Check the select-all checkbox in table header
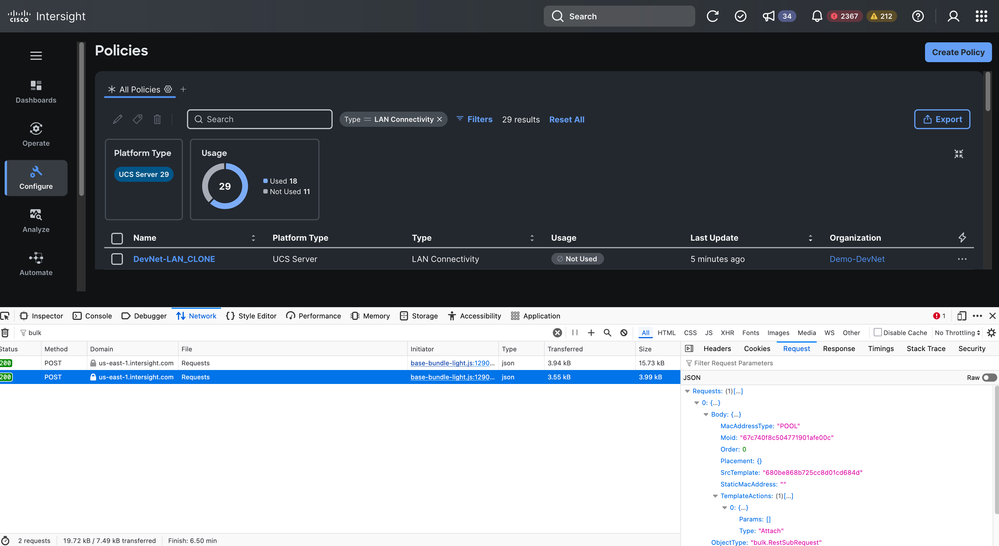Screen dimensions: 999x546 117,238
